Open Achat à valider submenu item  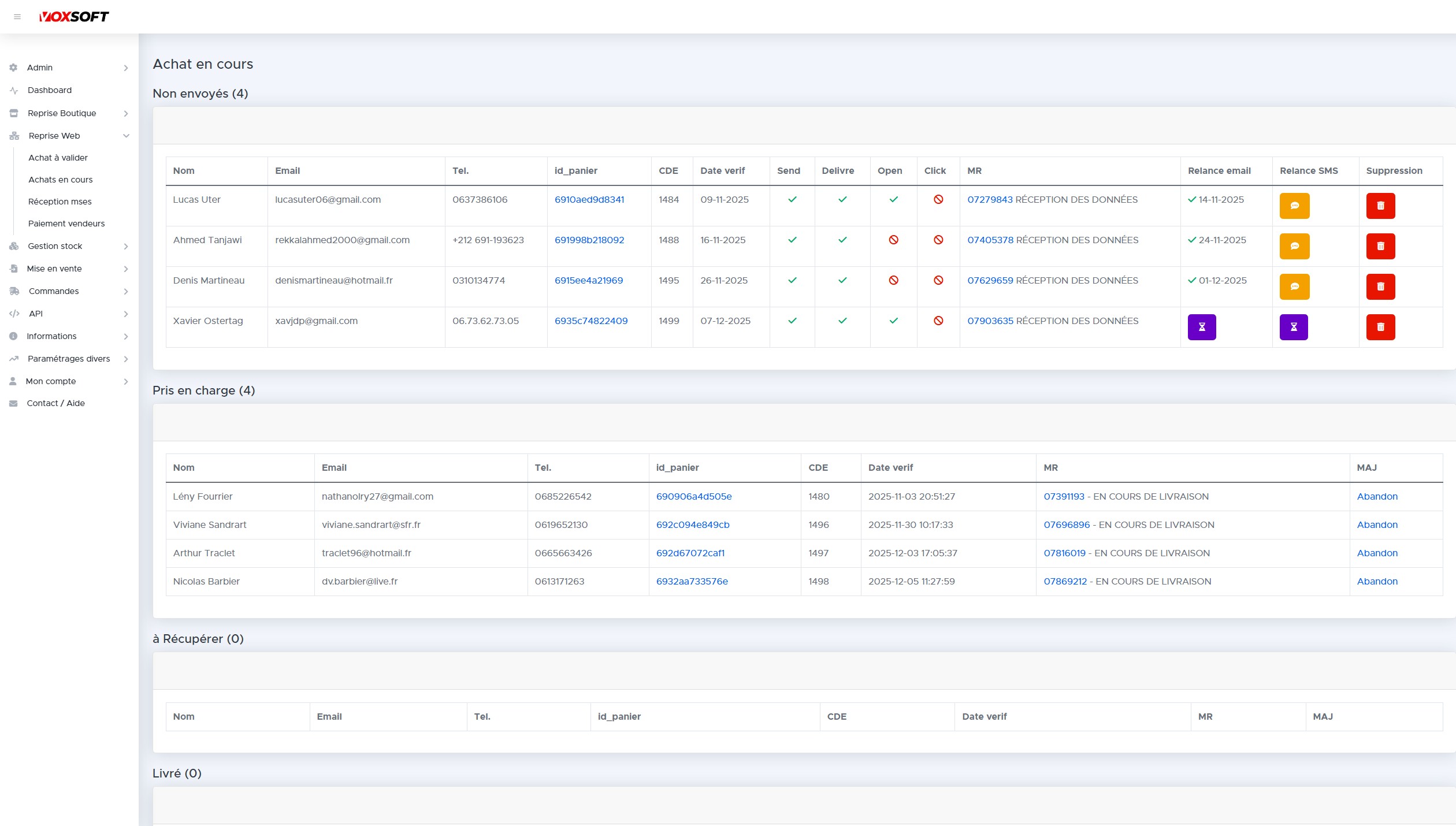tap(58, 158)
